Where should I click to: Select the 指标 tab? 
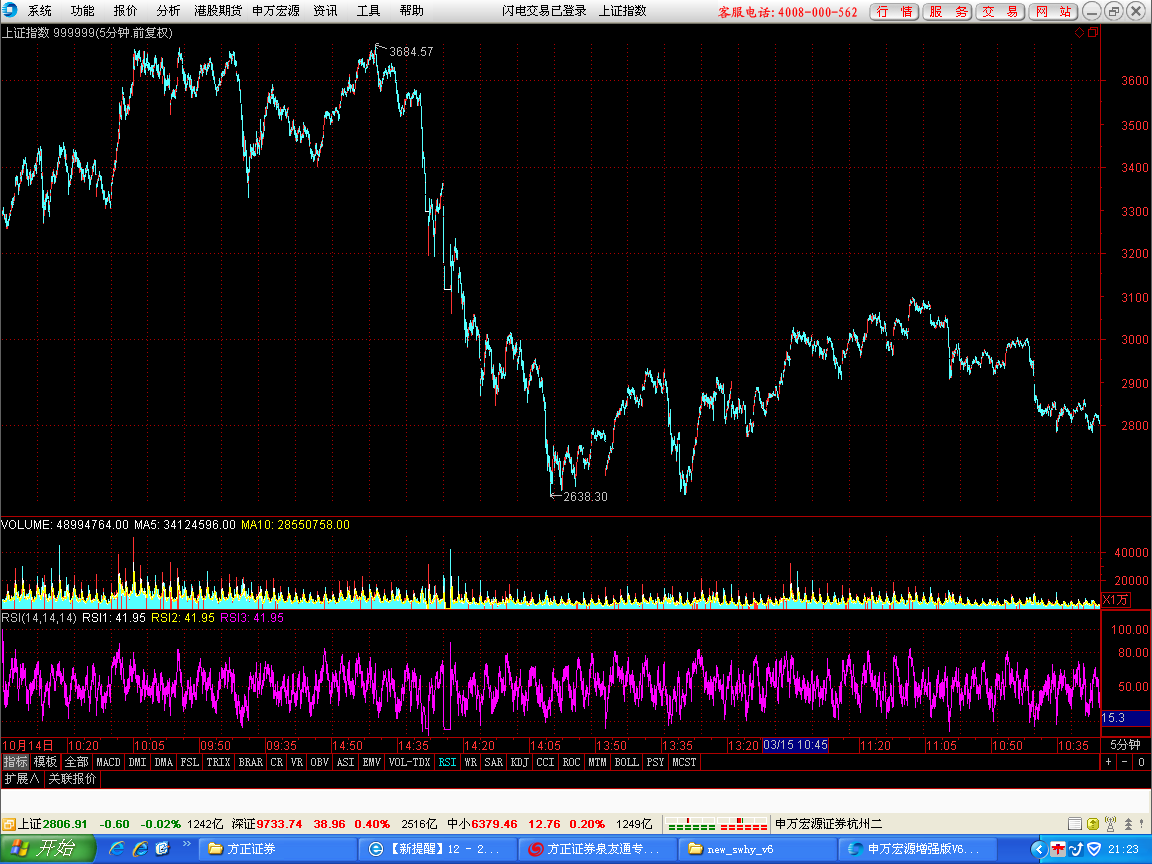(x=15, y=762)
